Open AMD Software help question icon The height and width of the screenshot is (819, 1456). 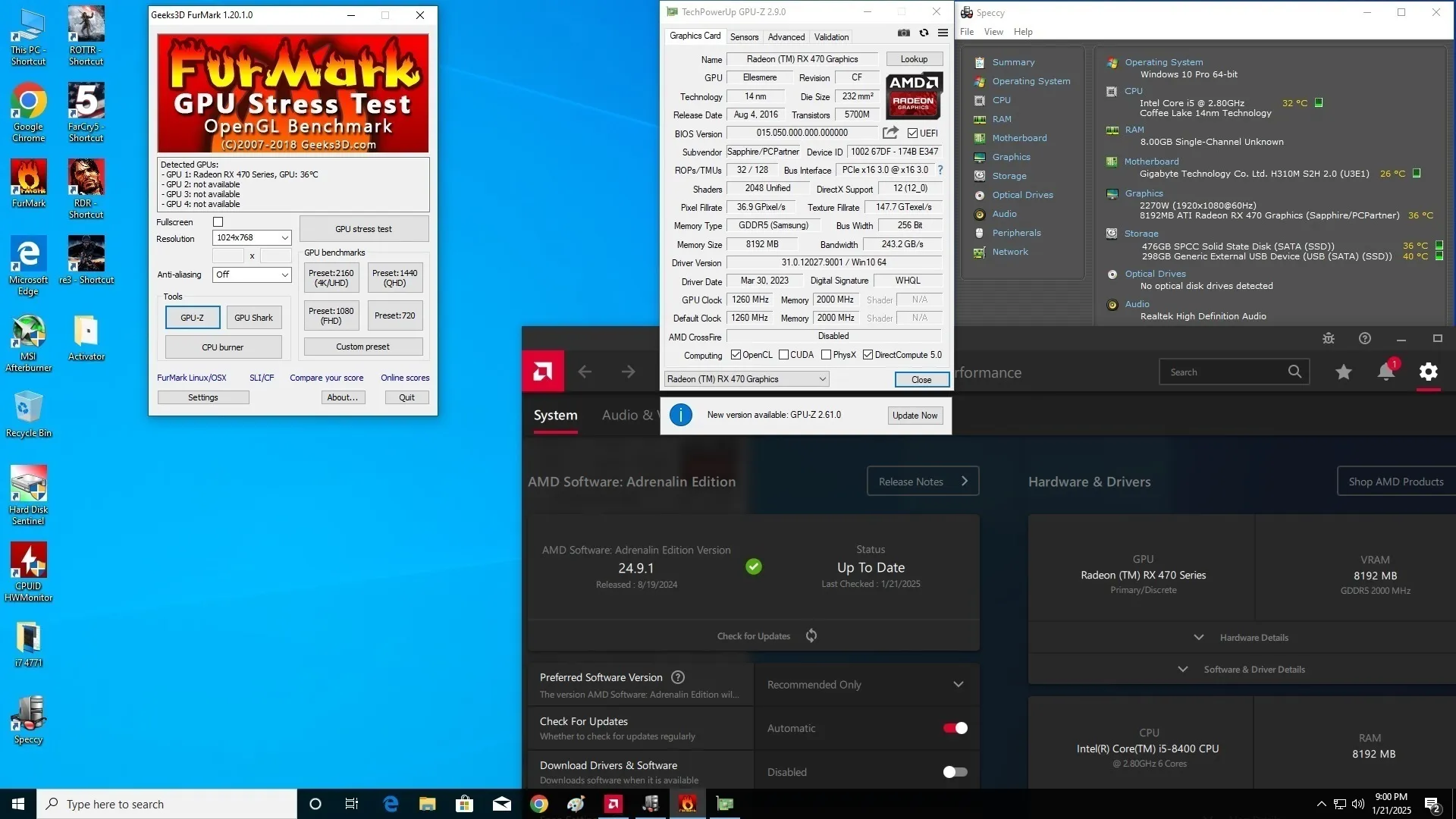point(1365,338)
